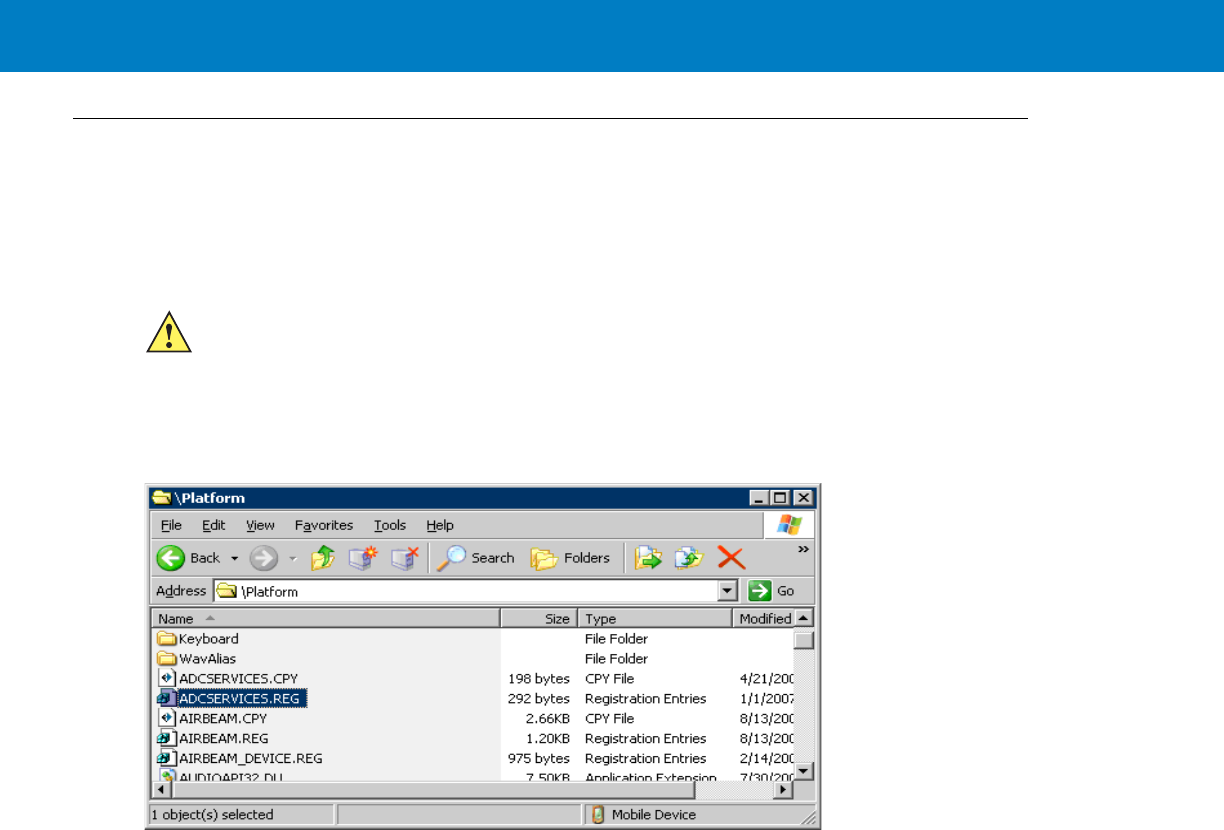Click the Keyboard folder icon

pyautogui.click(x=167, y=639)
